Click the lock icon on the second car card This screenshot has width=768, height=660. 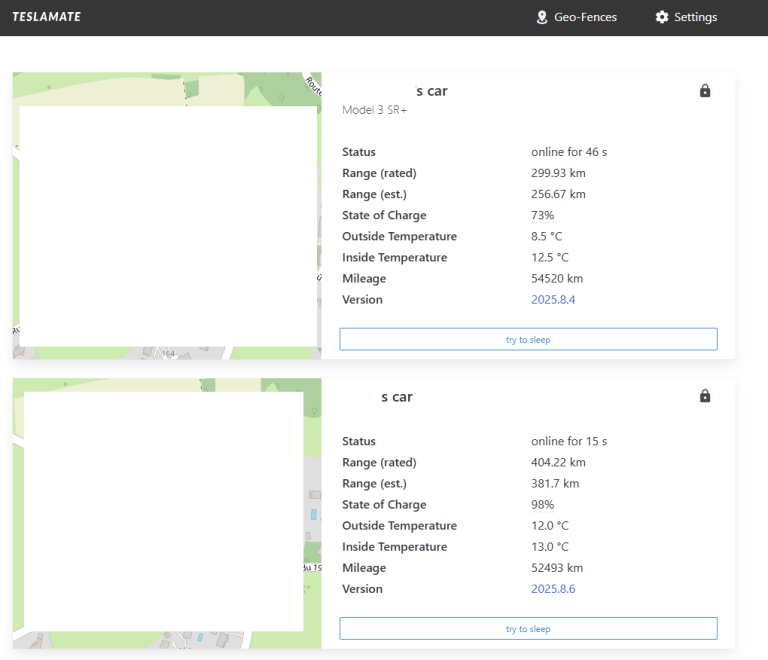[x=705, y=396]
